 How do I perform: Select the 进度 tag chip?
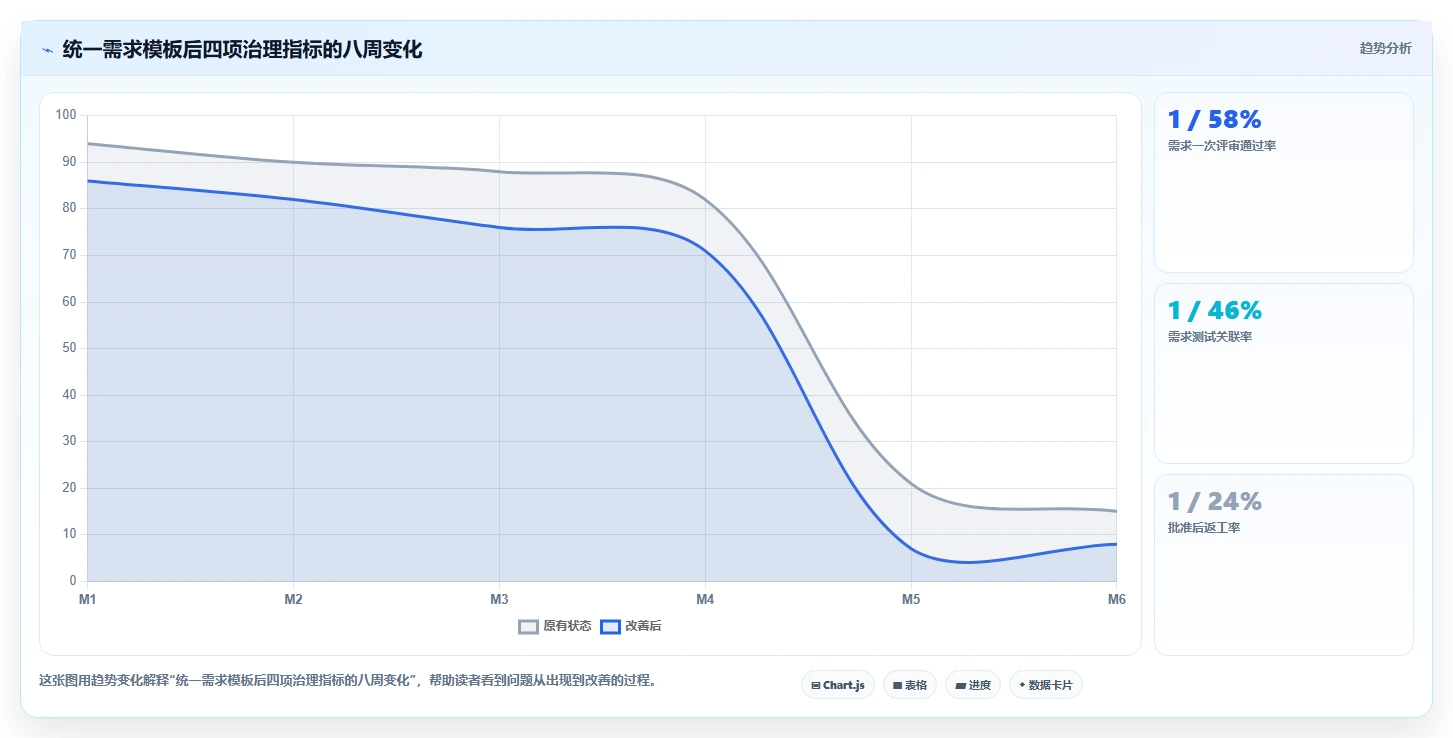(972, 685)
